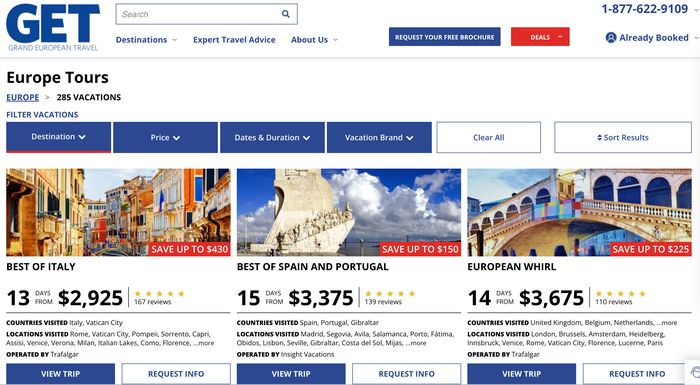Viewport: 700px width, 385px height.
Task: Click 110 reviews for European Whirl
Action: (x=614, y=302)
